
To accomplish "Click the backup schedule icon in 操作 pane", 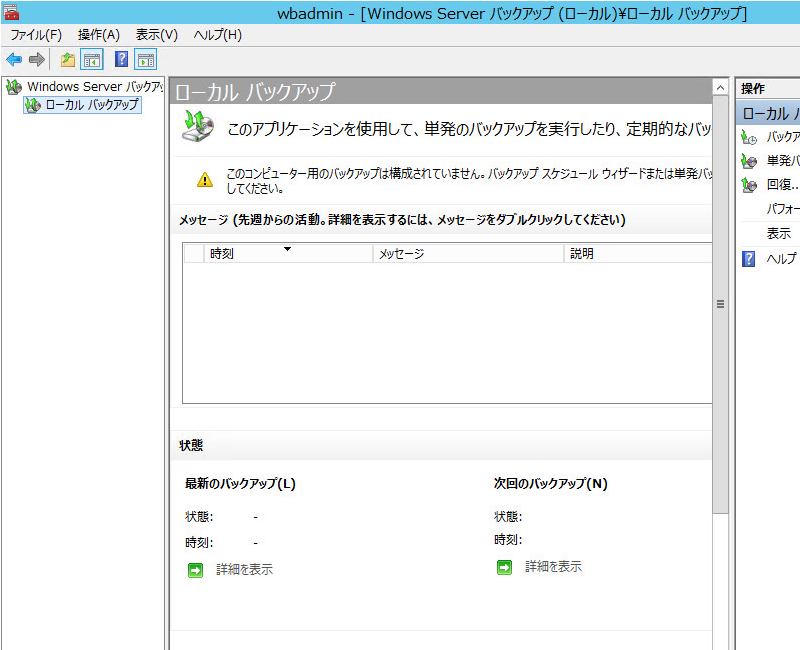I will 748,137.
